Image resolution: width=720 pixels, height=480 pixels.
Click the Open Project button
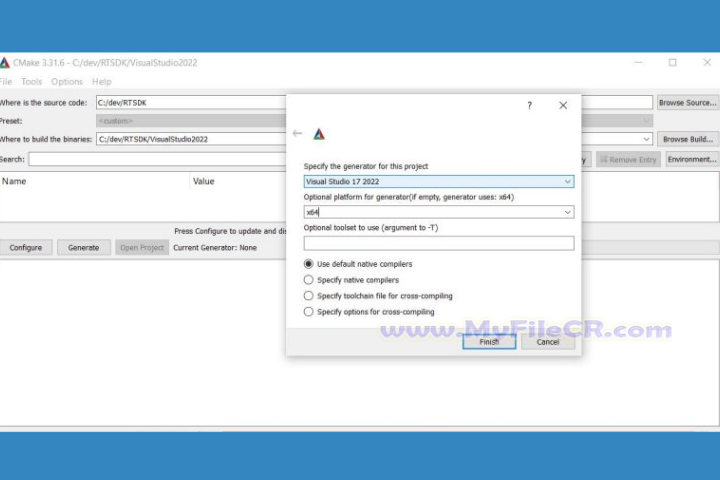click(142, 248)
